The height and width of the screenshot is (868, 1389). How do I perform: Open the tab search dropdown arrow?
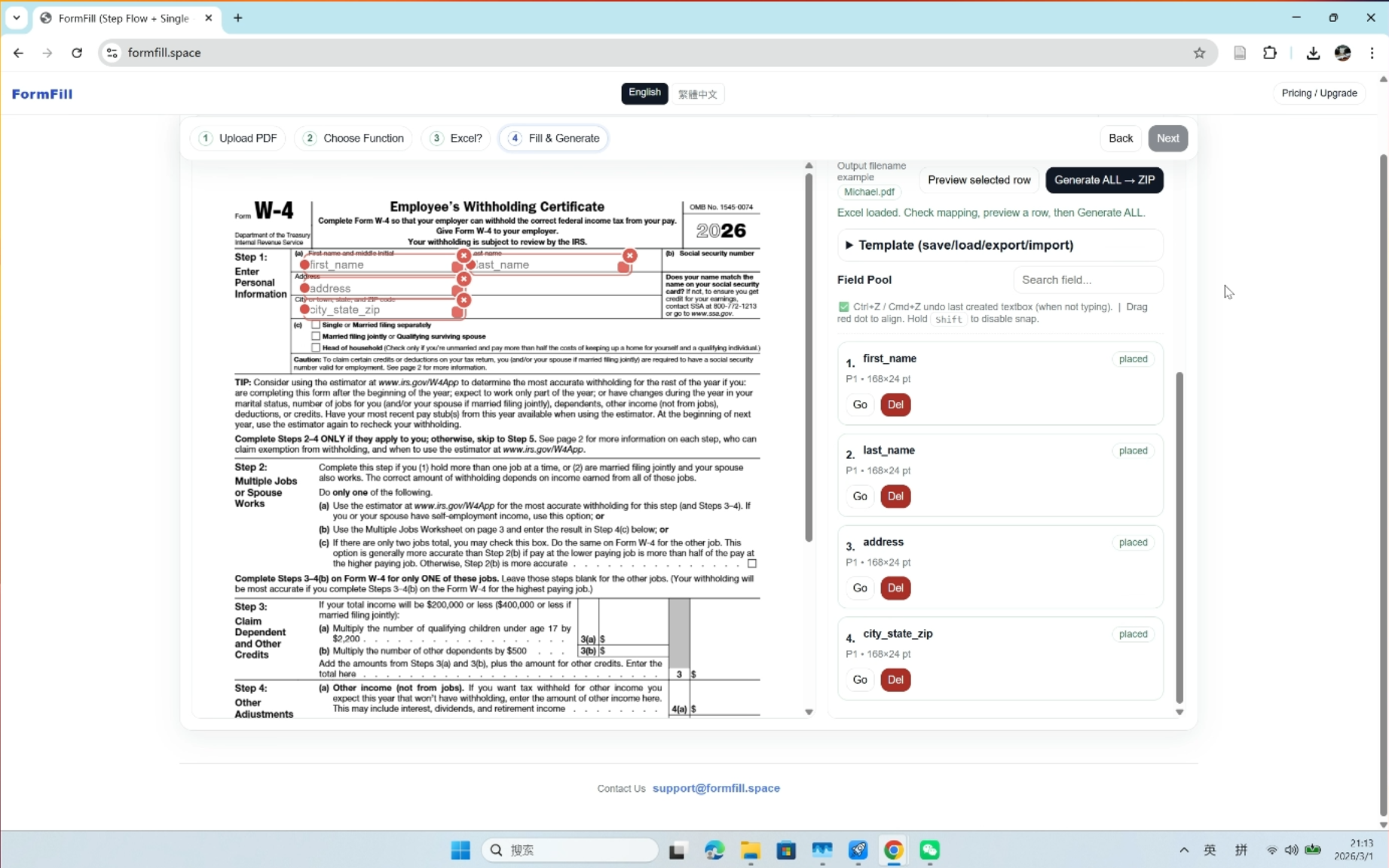click(17, 18)
